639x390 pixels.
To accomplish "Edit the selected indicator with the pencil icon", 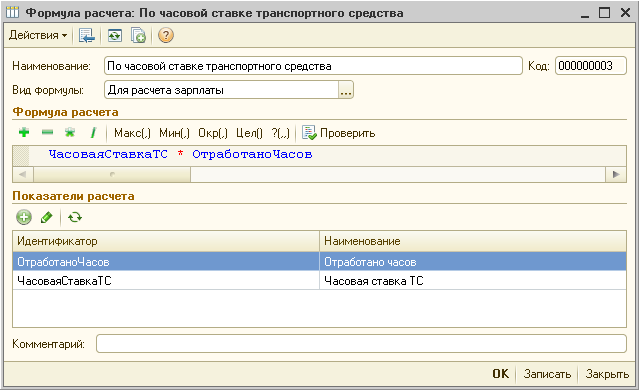I will 47,217.
